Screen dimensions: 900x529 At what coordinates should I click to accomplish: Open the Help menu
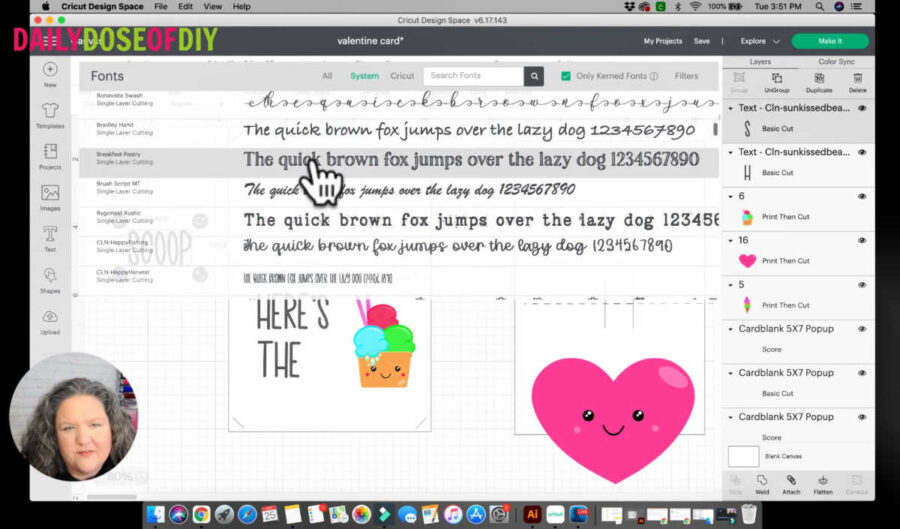[242, 6]
